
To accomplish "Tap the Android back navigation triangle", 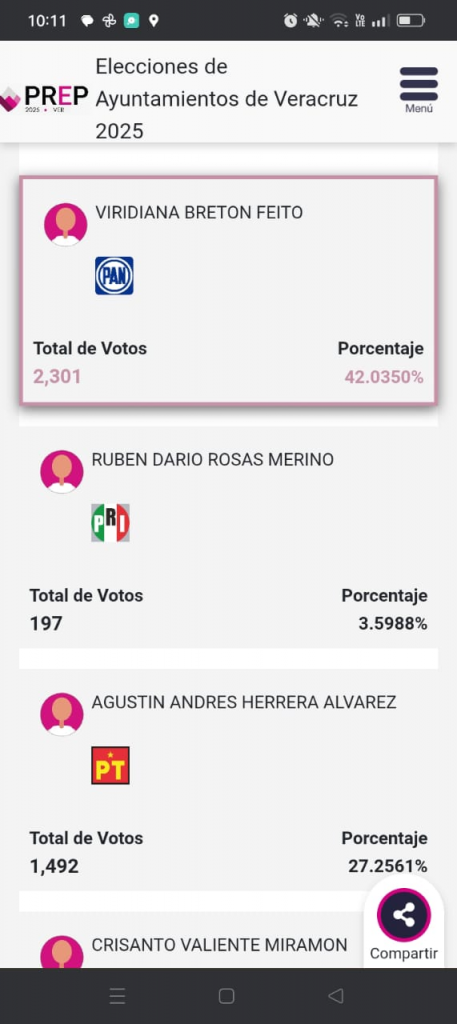I will [x=336, y=996].
